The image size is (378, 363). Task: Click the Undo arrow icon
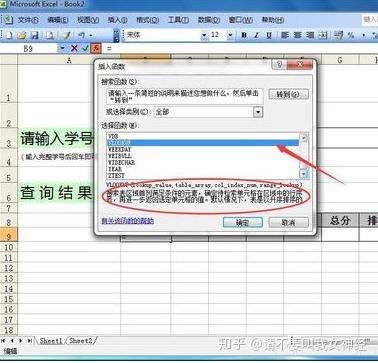82,35
